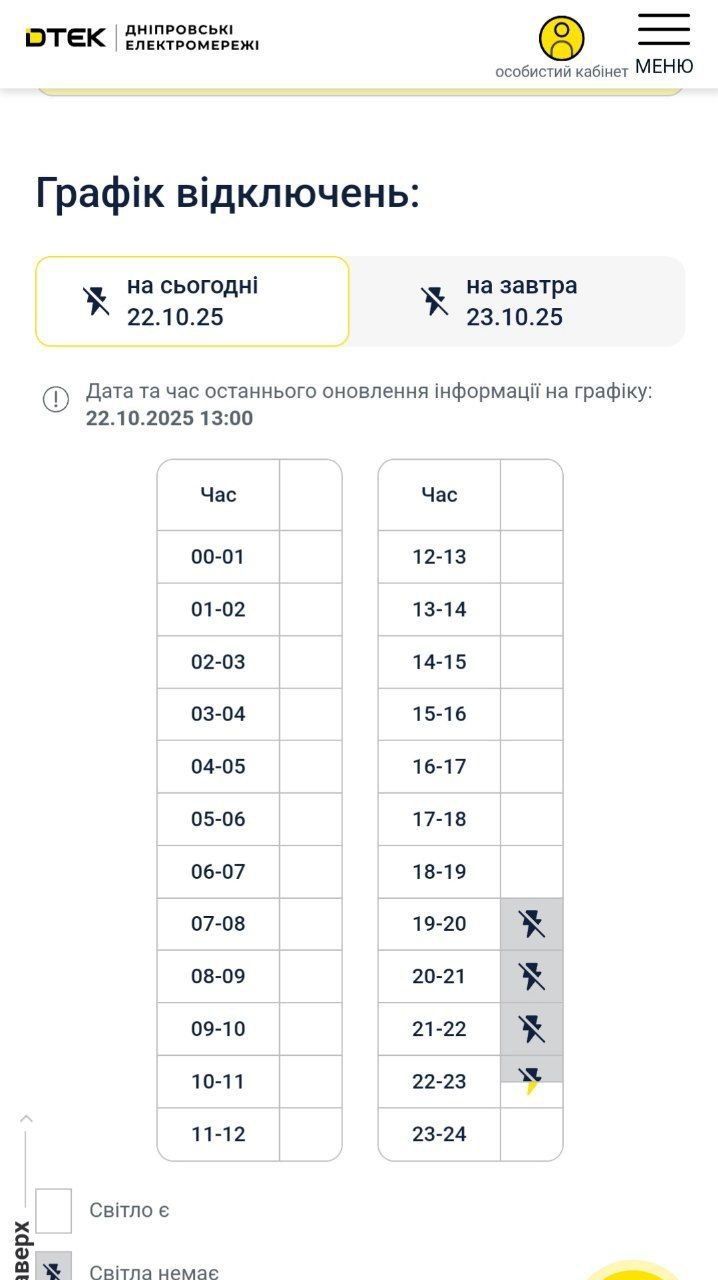The width and height of the screenshot is (718, 1280).
Task: Click partial outage icon in 22-23 row
Action: point(532,1080)
